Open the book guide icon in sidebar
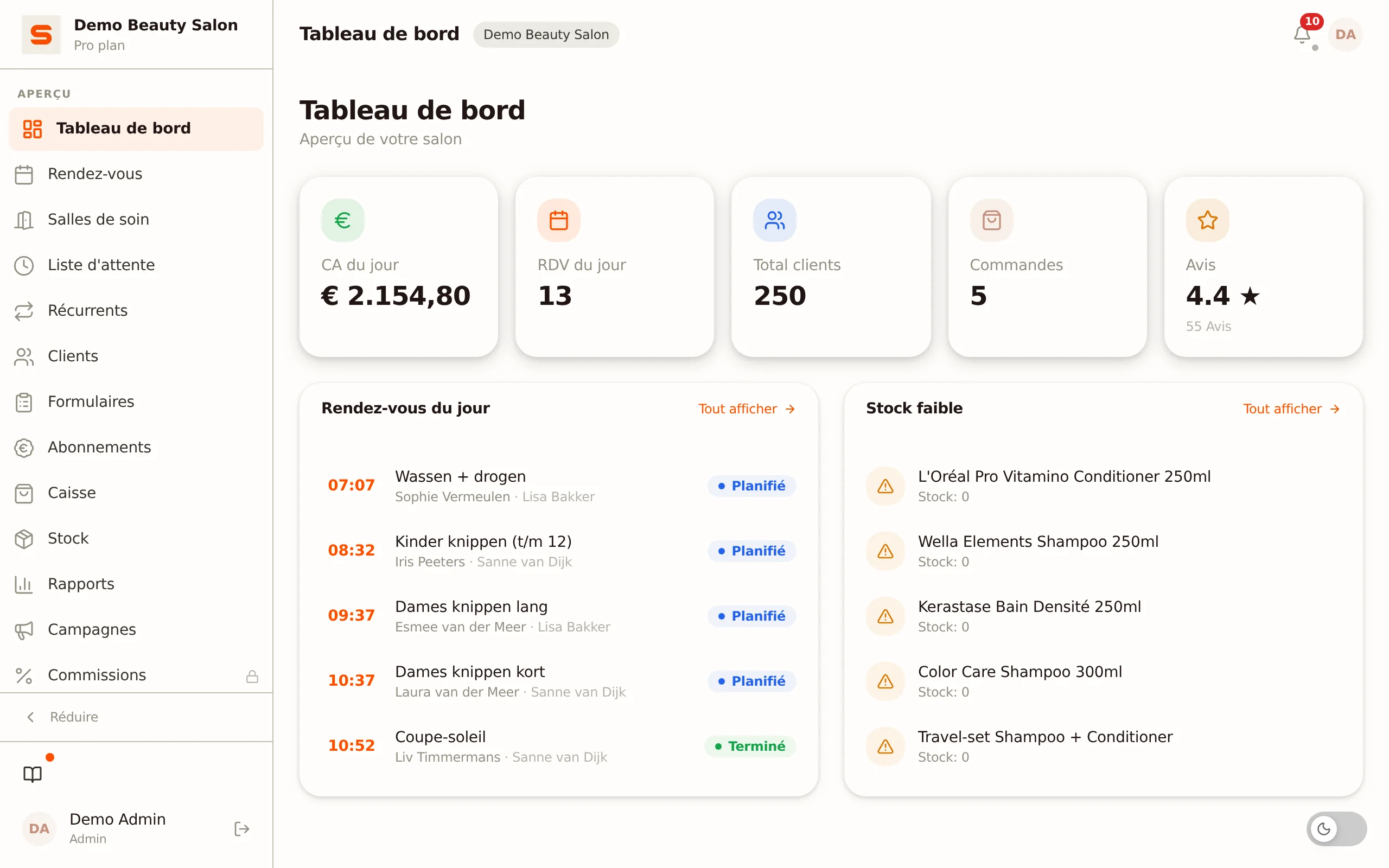 [x=33, y=774]
